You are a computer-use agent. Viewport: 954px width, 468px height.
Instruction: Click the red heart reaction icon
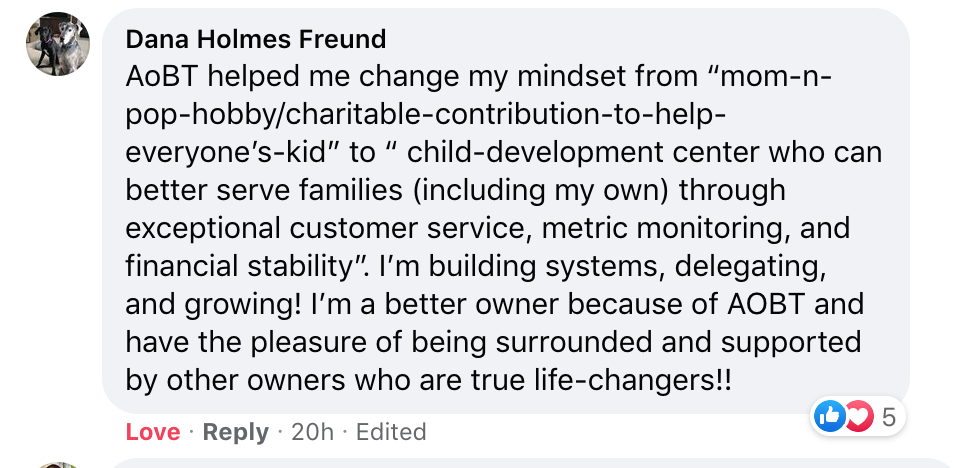coord(860,417)
